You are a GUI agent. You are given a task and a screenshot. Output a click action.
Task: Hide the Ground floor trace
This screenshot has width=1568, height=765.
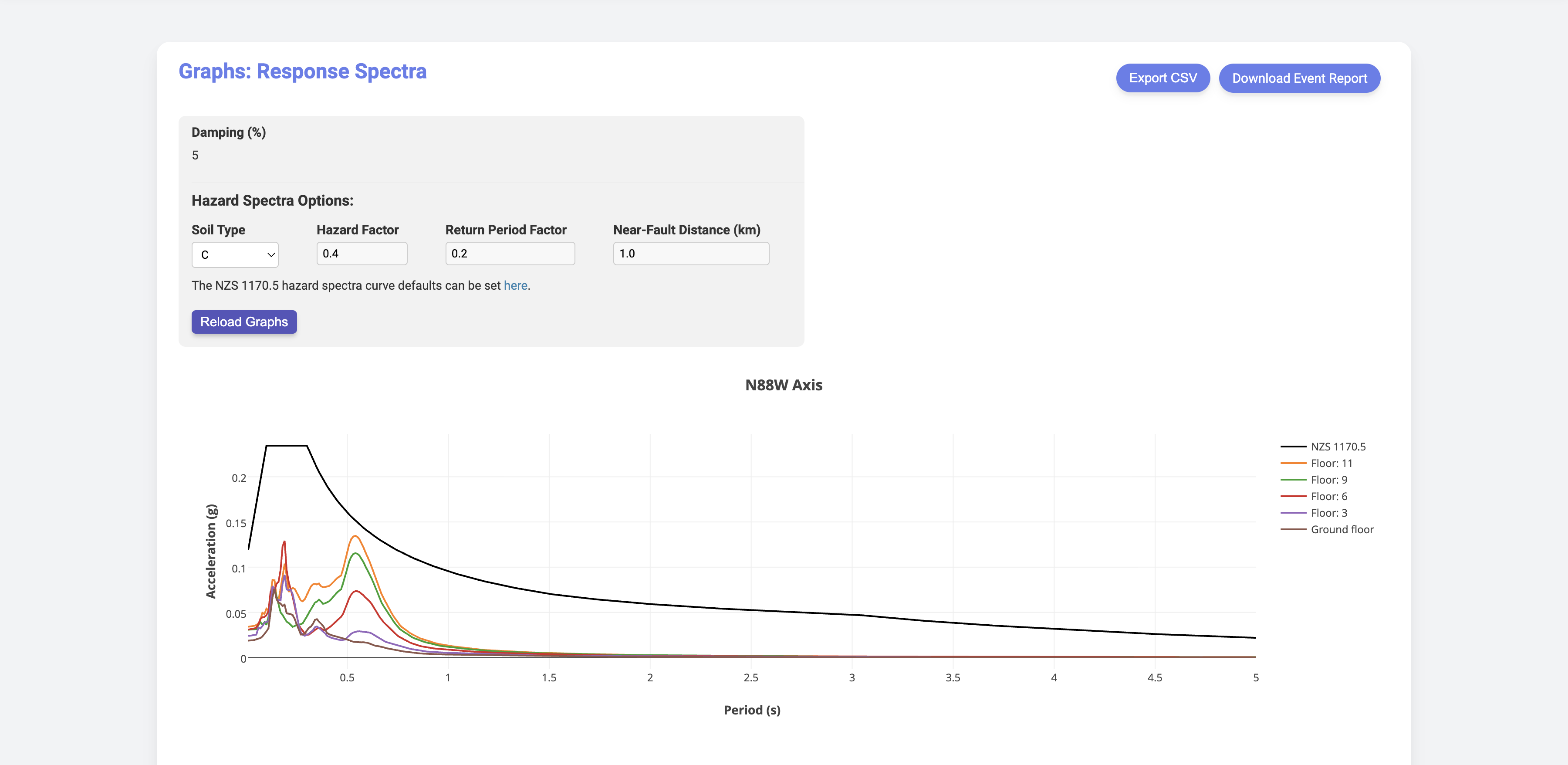tap(1342, 529)
